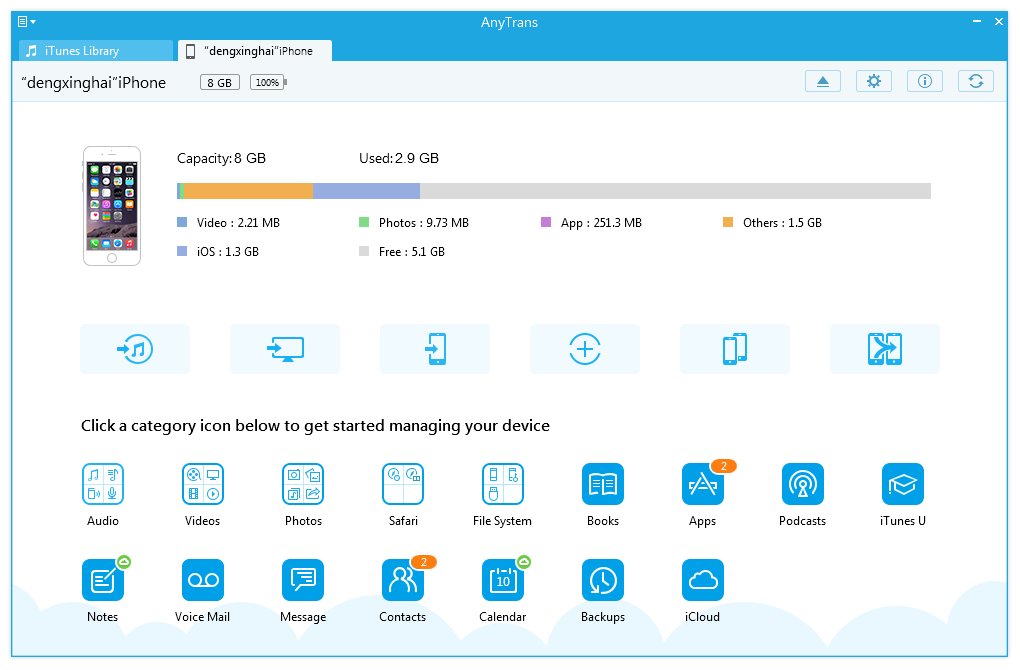
Task: Click the iPhone device thumbnail image
Action: 112,207
